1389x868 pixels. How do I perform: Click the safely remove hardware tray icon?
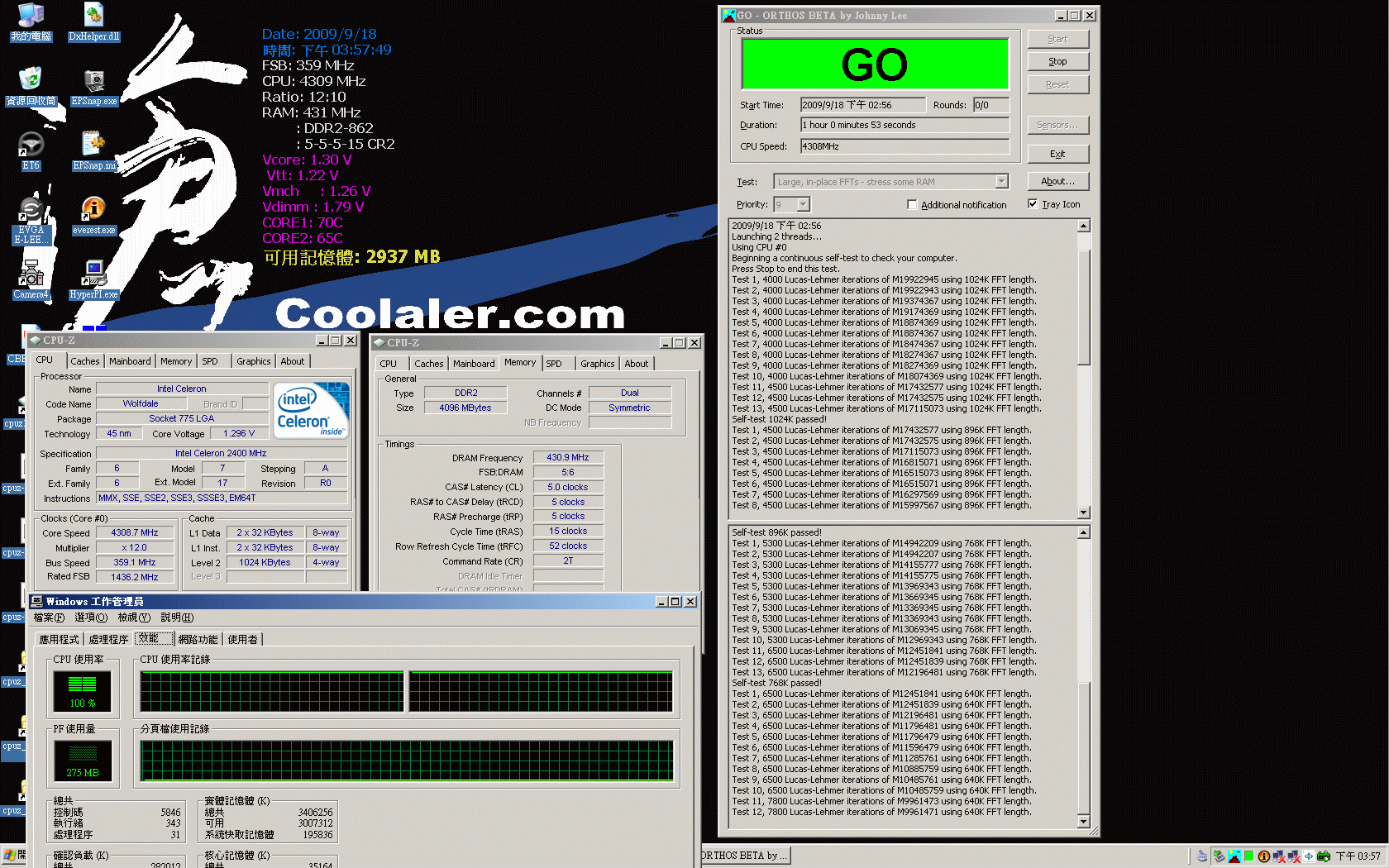1219,856
